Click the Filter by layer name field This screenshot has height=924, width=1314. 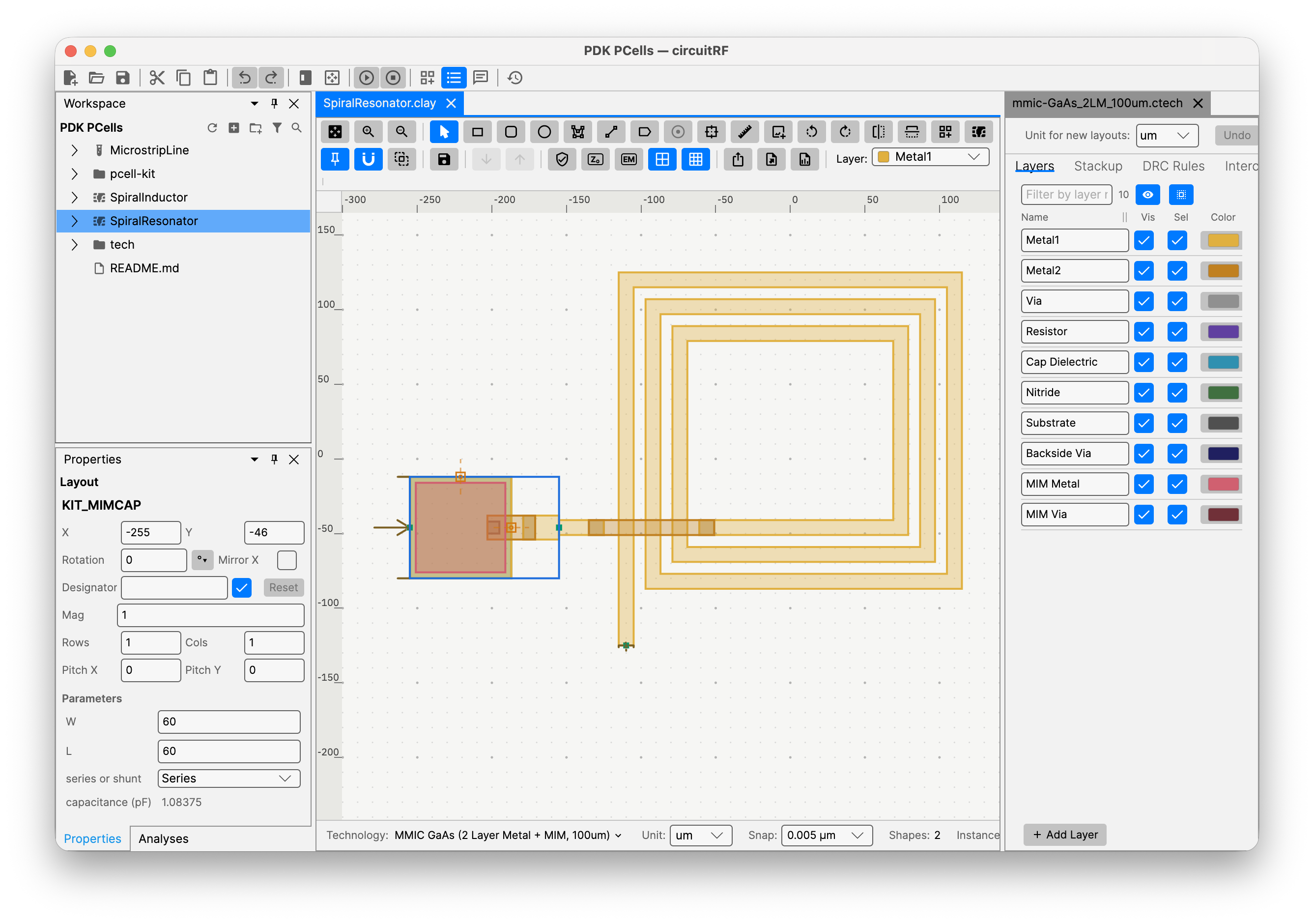pos(1066,195)
